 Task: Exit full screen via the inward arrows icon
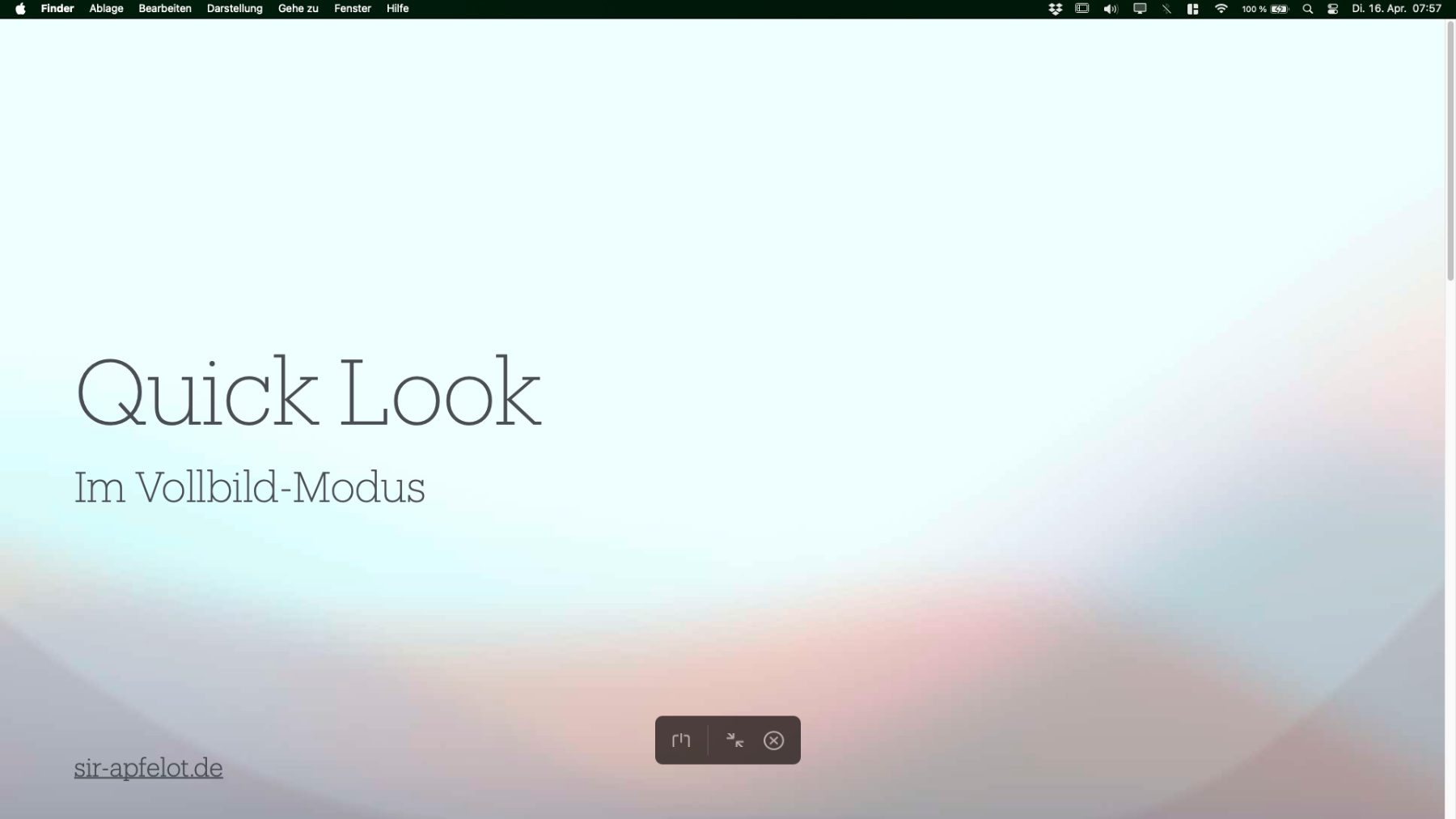click(734, 740)
